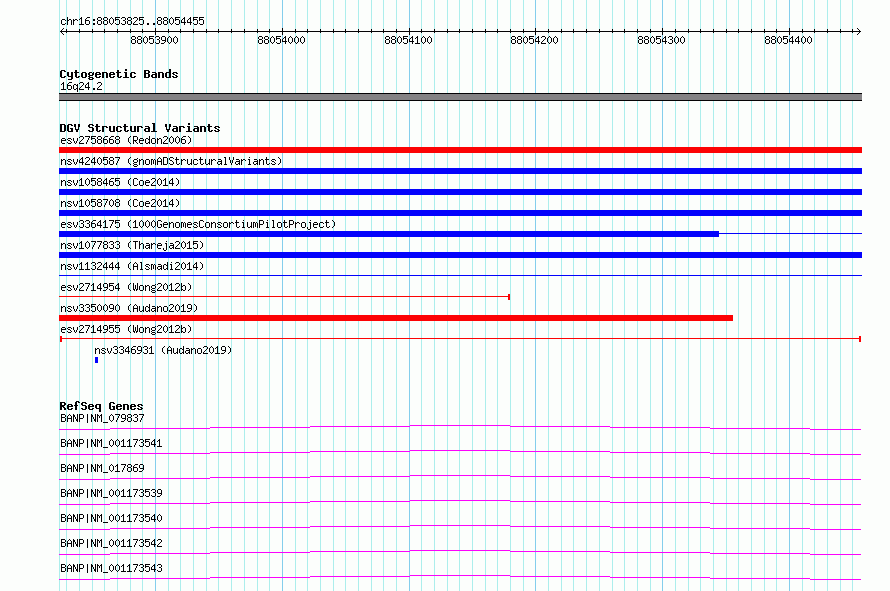
Task: Click the 88054200 ruler position label
Action: click(x=535, y=40)
